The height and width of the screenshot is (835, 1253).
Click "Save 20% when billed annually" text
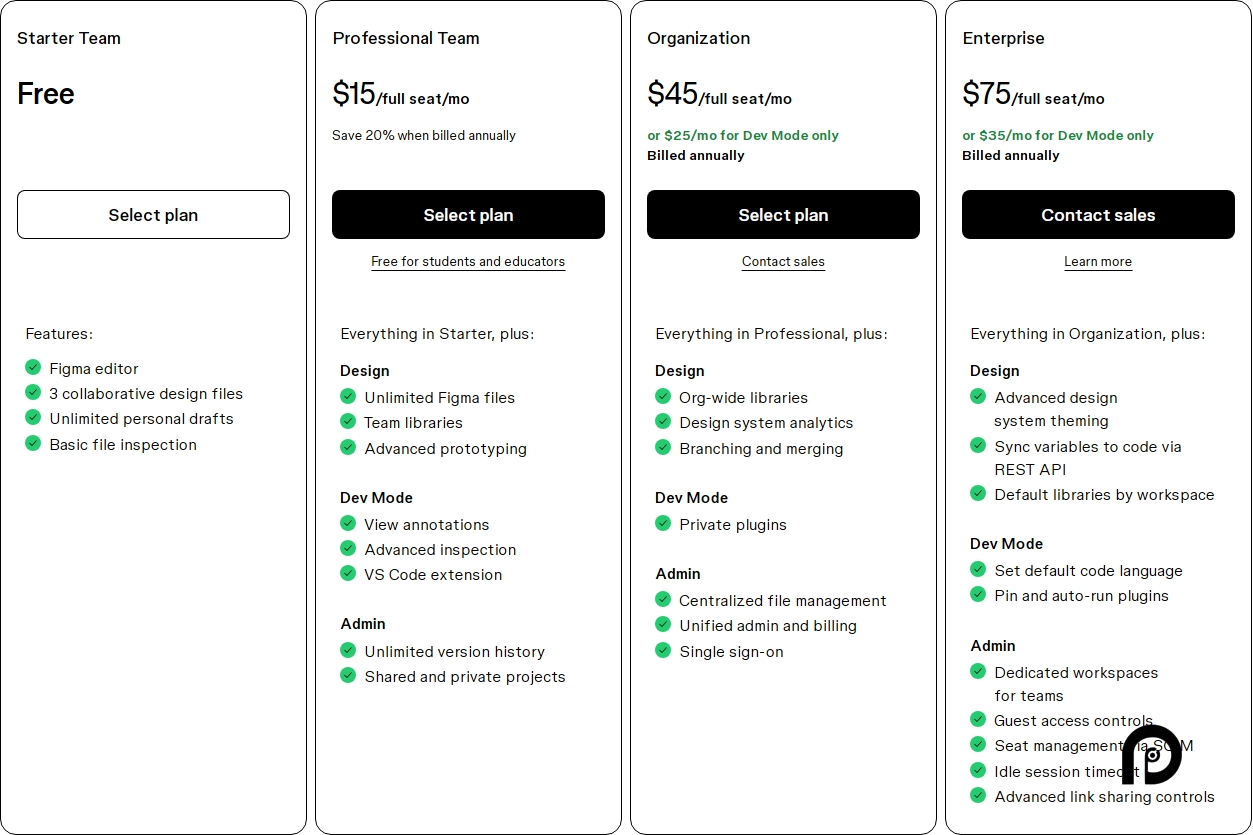[x=423, y=134]
